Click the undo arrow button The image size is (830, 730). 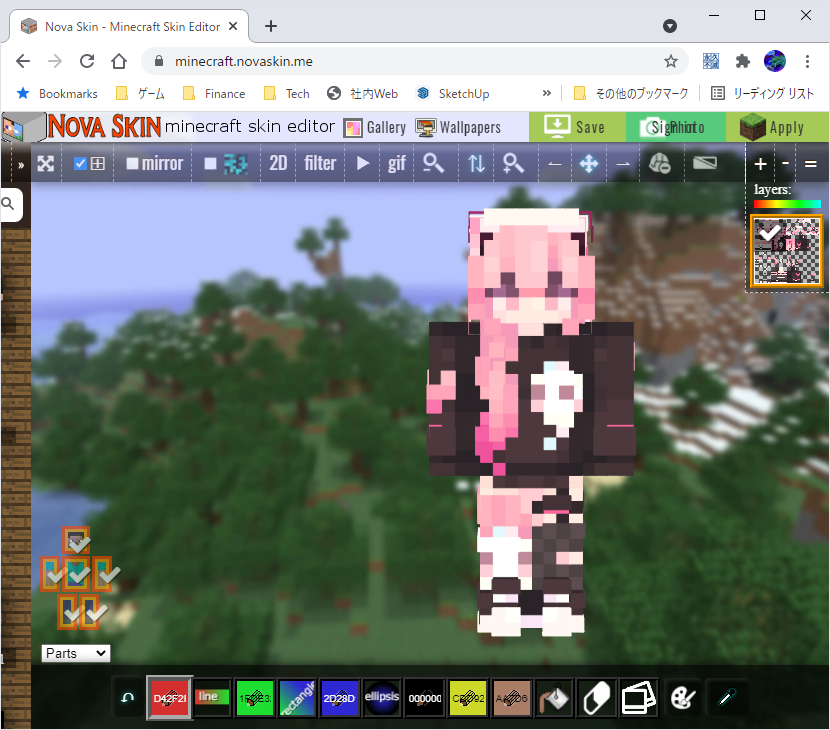(128, 698)
